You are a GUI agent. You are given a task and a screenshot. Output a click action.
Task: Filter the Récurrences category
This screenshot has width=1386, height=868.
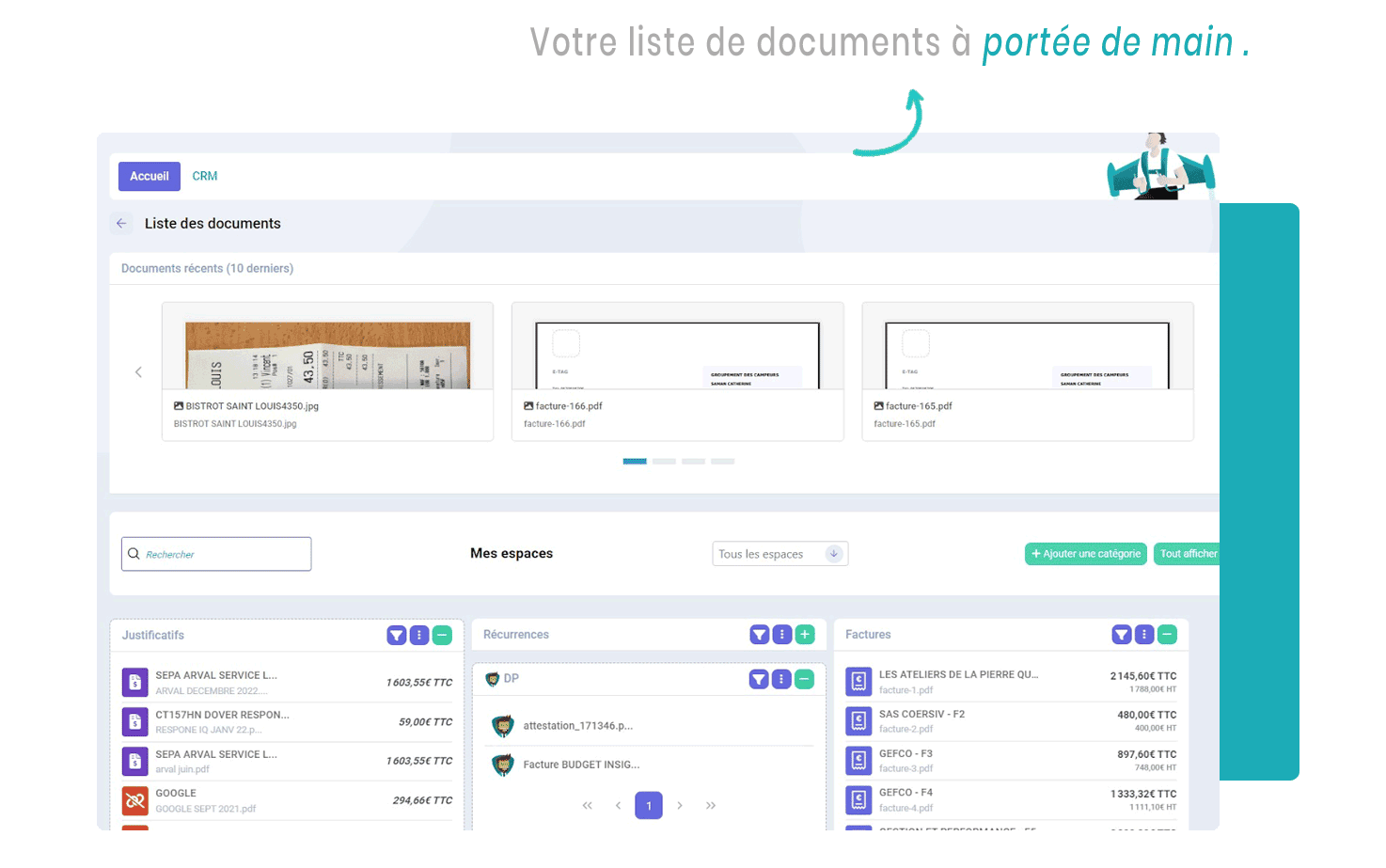[759, 635]
